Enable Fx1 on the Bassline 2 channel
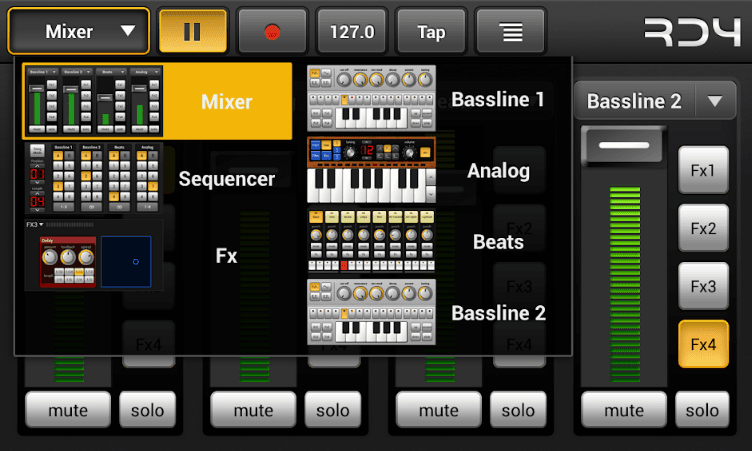Screen dimensions: 752x451 [702, 170]
